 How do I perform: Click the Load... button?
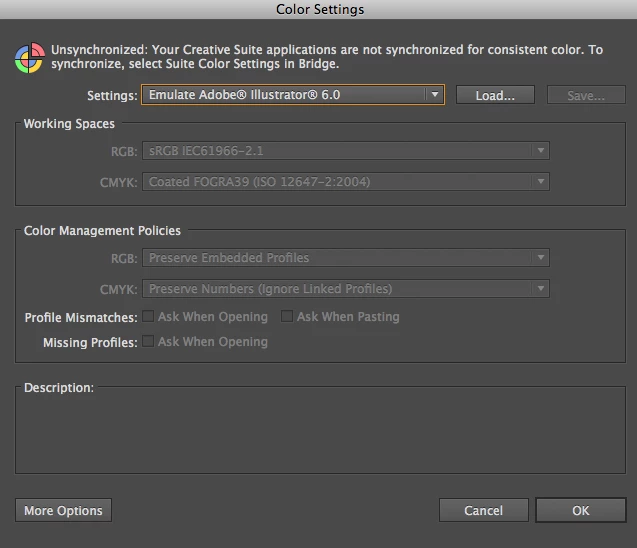[x=495, y=95]
